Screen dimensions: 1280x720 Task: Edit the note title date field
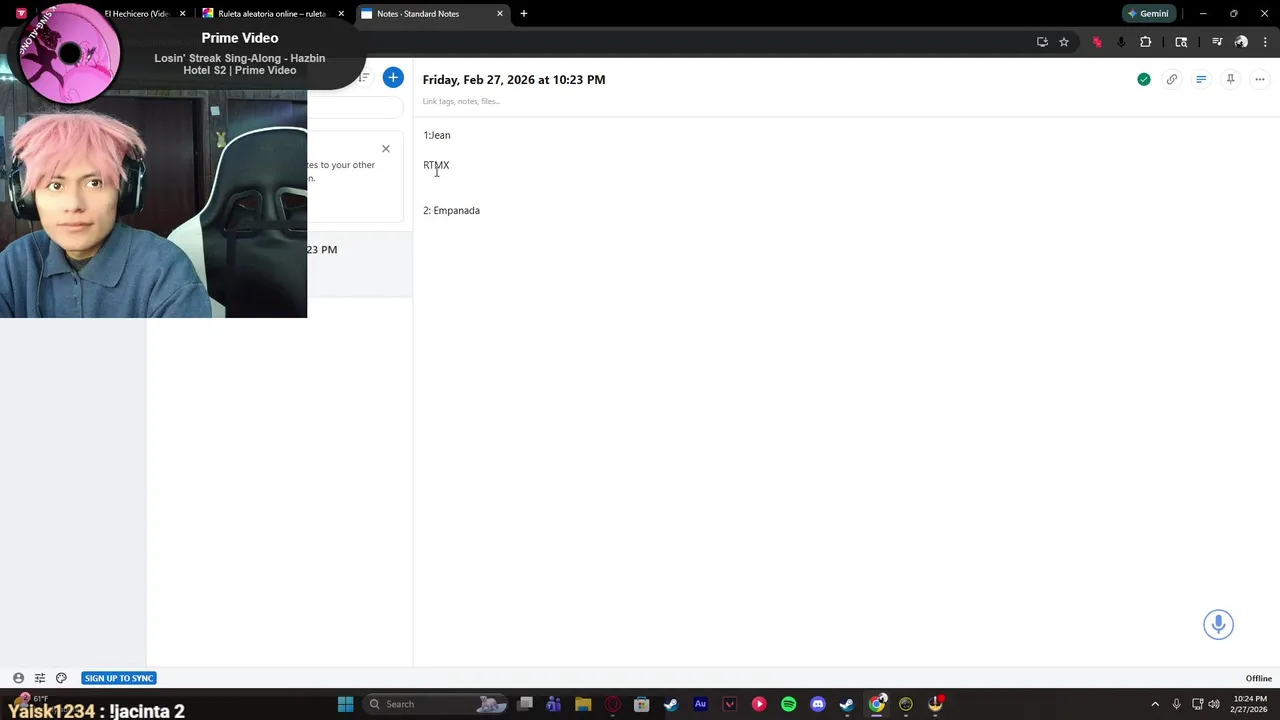(513, 80)
